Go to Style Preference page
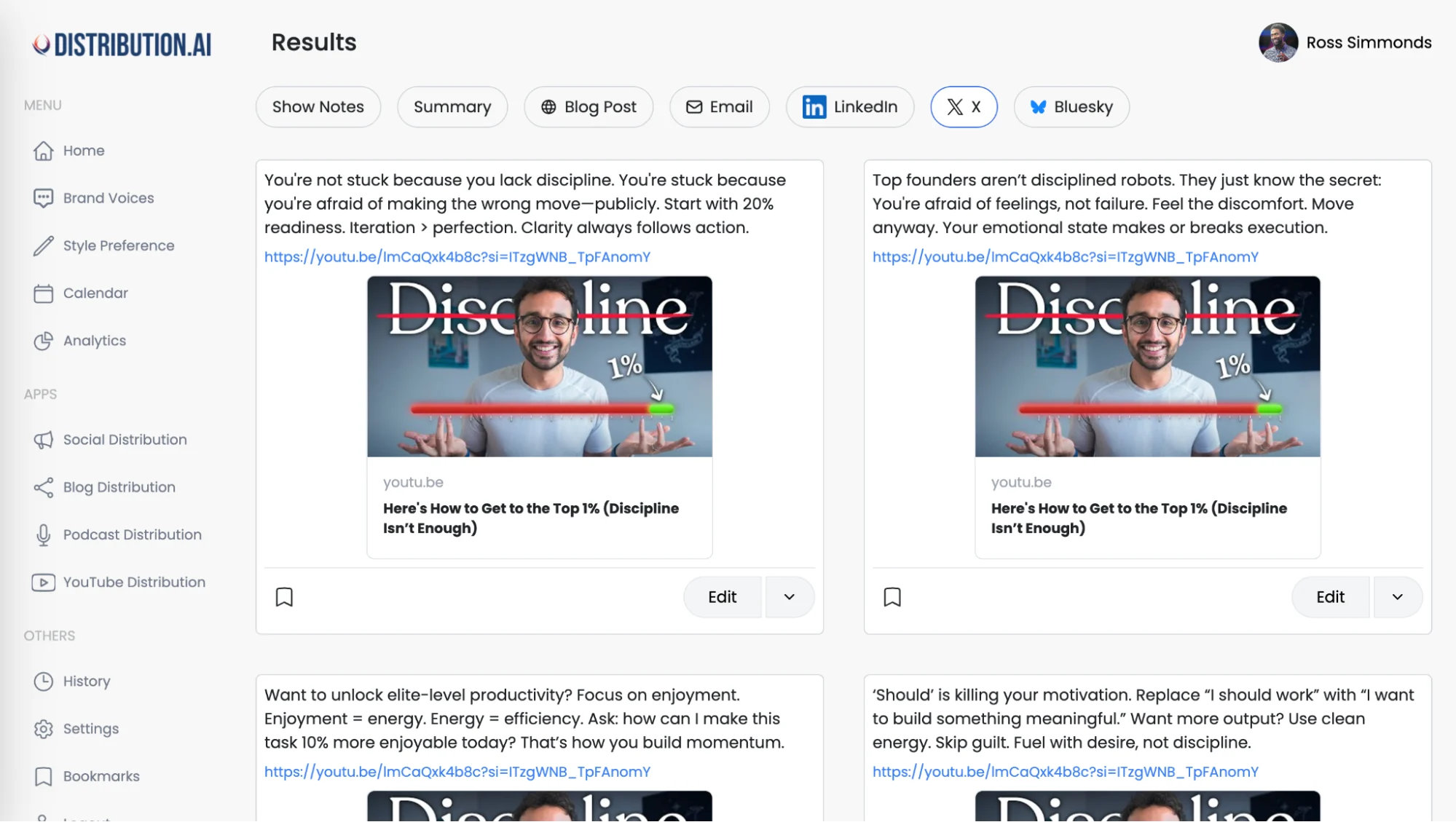 pyautogui.click(x=119, y=246)
